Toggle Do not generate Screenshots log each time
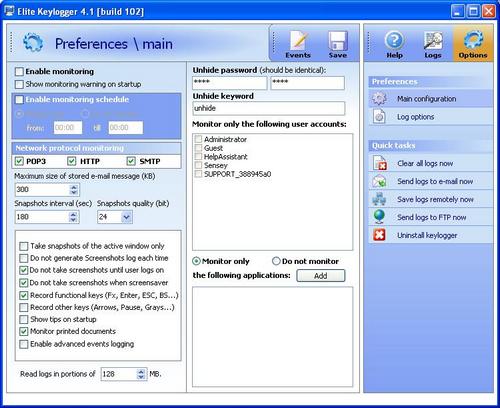 [24, 258]
